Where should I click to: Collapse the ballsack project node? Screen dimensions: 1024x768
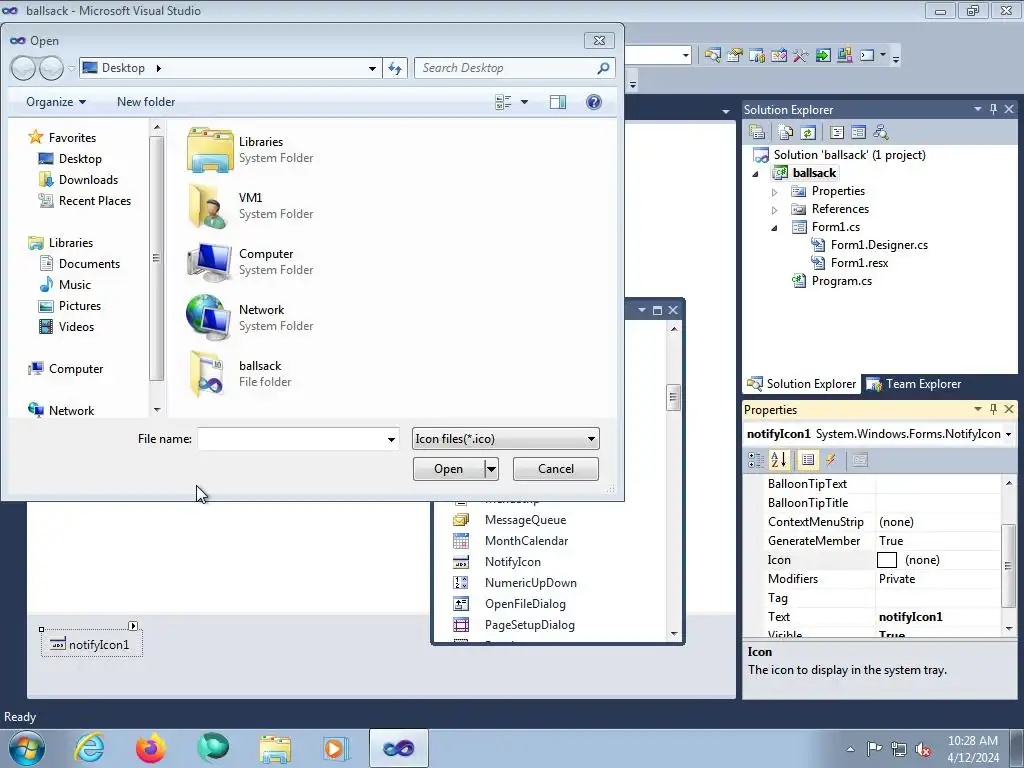pos(756,174)
